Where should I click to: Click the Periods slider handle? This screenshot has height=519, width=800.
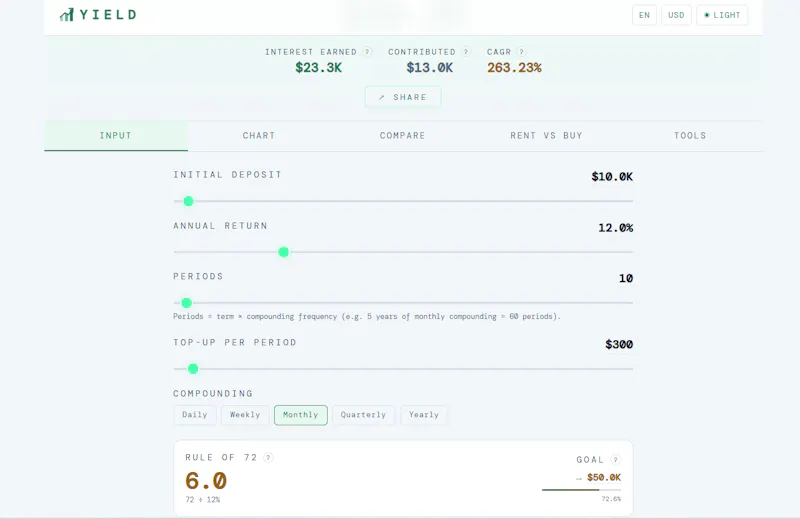187,303
